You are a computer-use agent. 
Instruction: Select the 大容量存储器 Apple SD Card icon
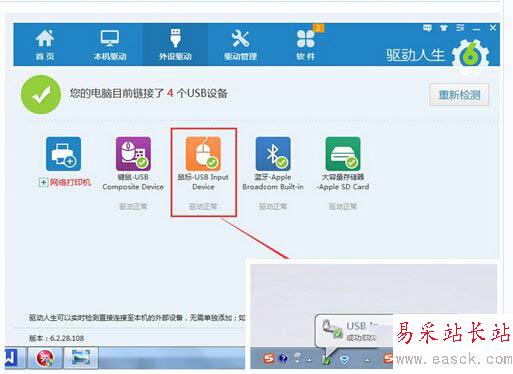click(x=343, y=154)
